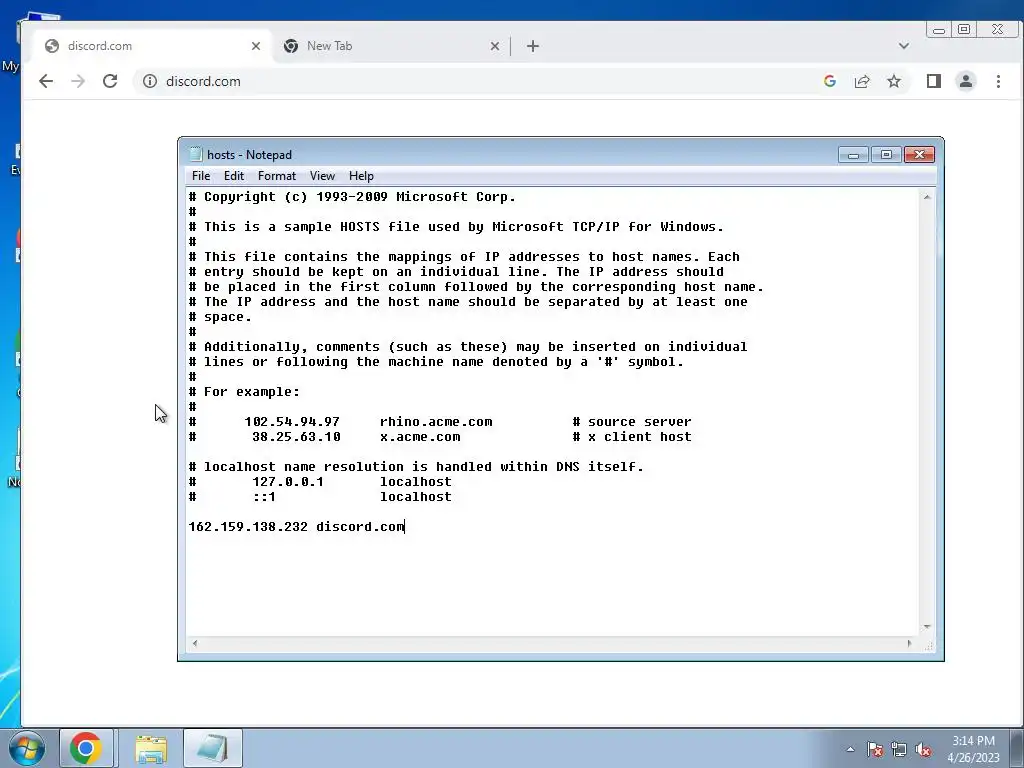Open the Google icon in address bar

pos(829,81)
